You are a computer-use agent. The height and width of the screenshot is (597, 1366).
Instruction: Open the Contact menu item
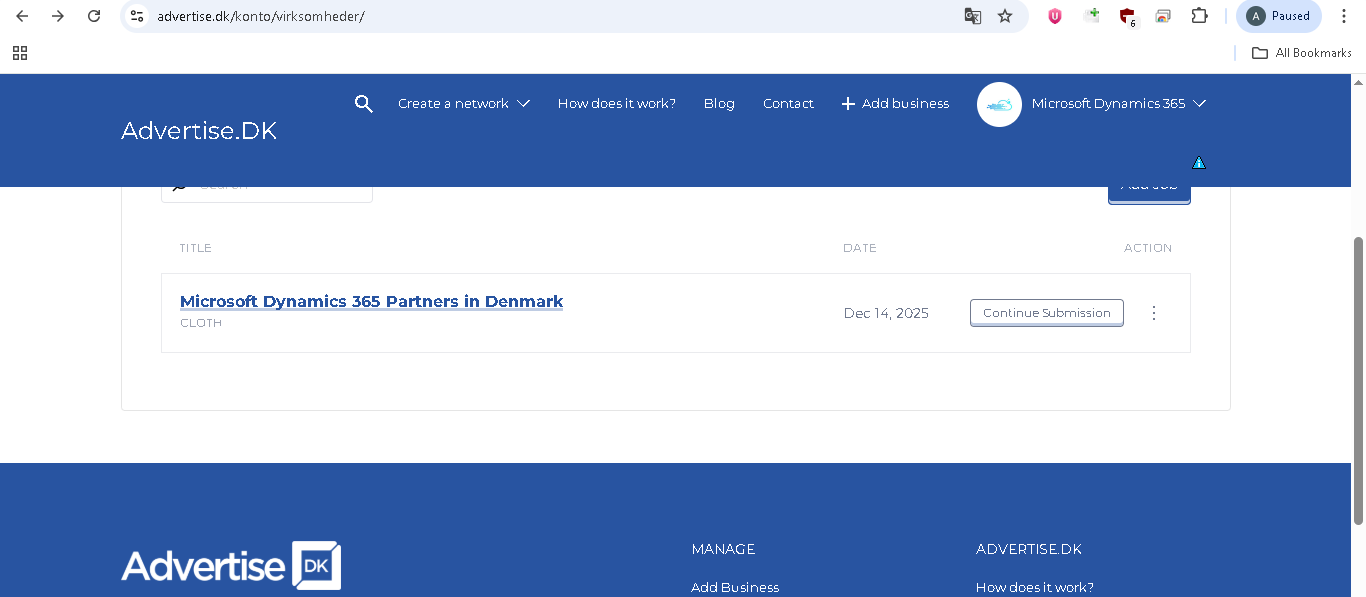[x=788, y=103]
